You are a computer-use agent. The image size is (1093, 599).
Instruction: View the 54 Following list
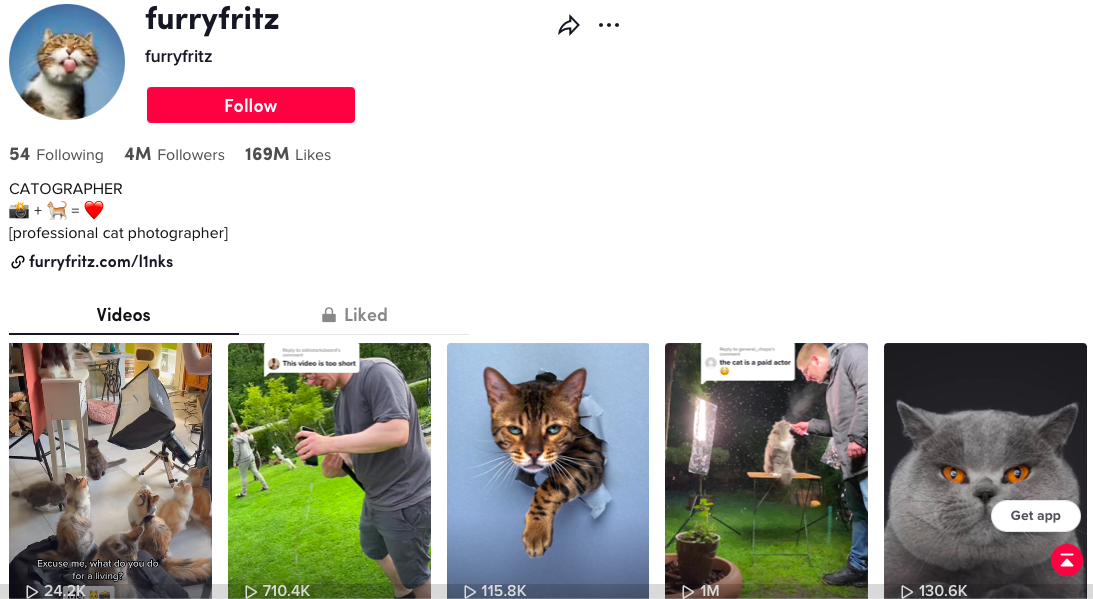(56, 155)
